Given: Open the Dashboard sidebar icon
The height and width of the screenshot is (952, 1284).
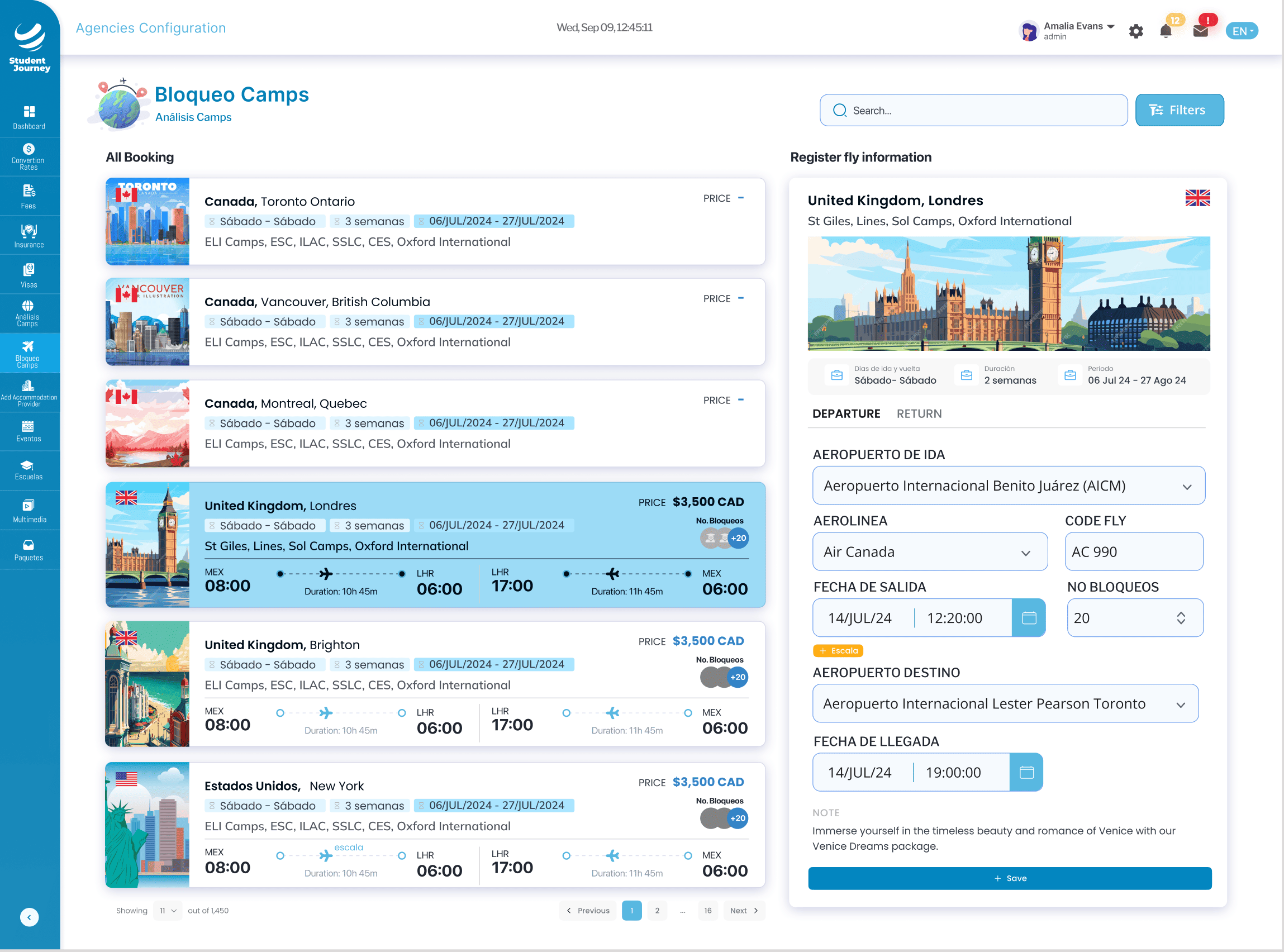Looking at the screenshot, I should (29, 112).
